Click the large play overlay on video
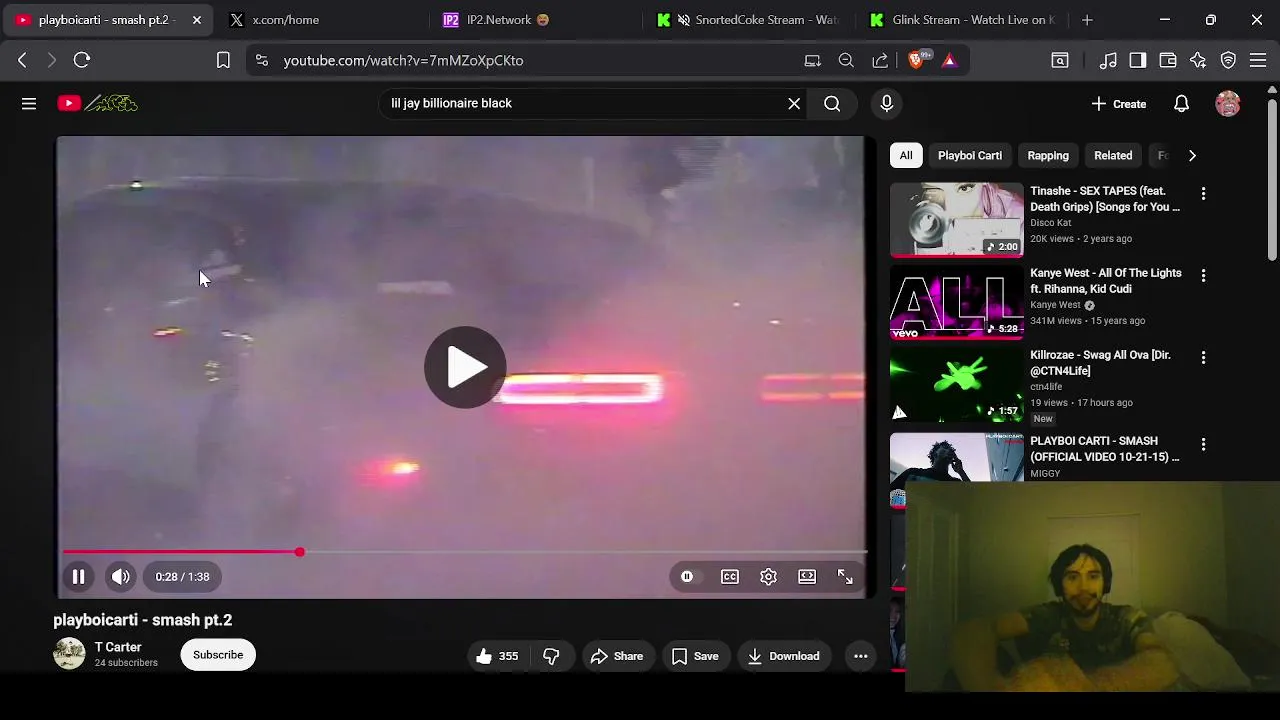The image size is (1280, 720). pos(465,367)
